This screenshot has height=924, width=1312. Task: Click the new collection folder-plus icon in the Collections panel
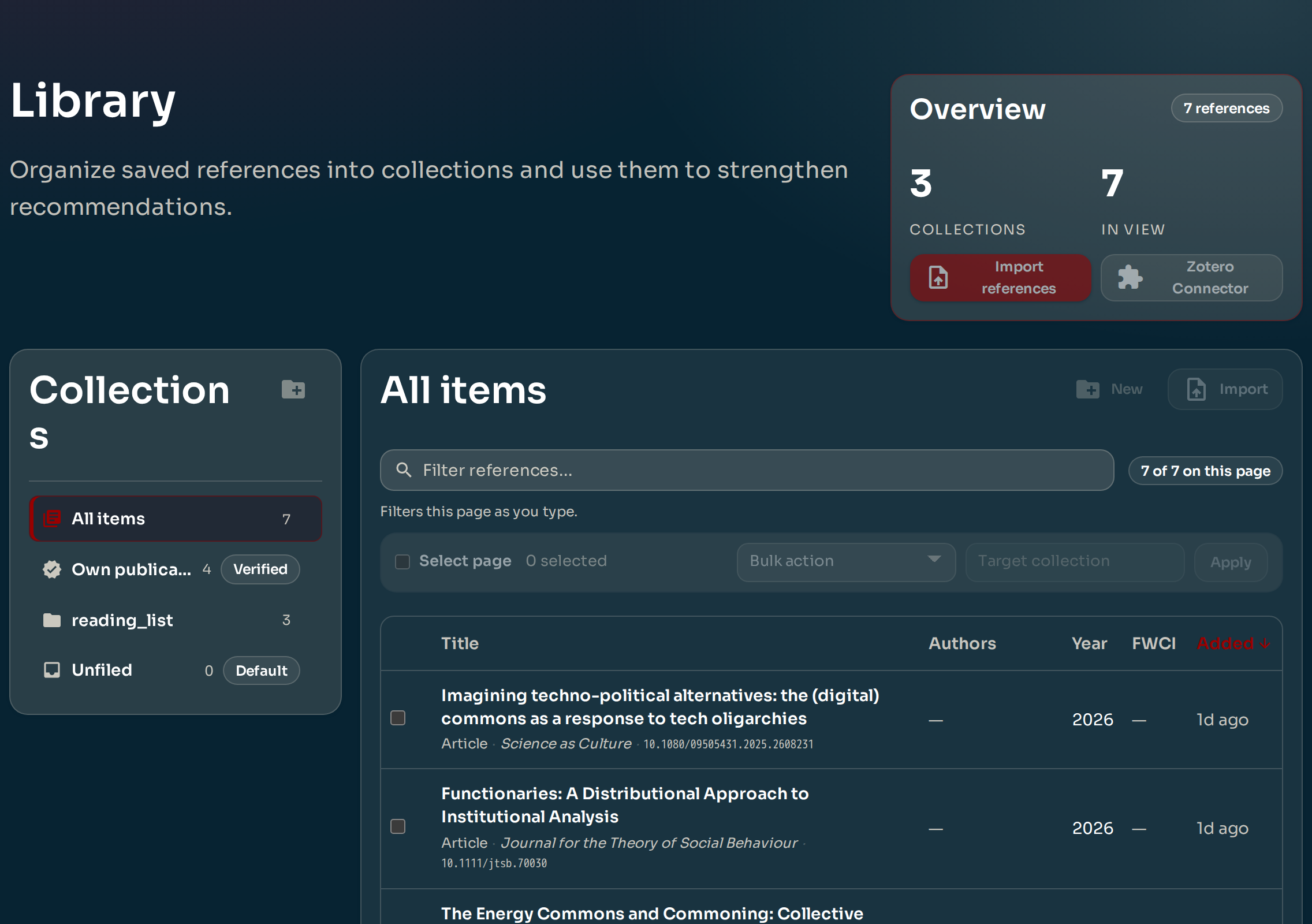tap(293, 390)
